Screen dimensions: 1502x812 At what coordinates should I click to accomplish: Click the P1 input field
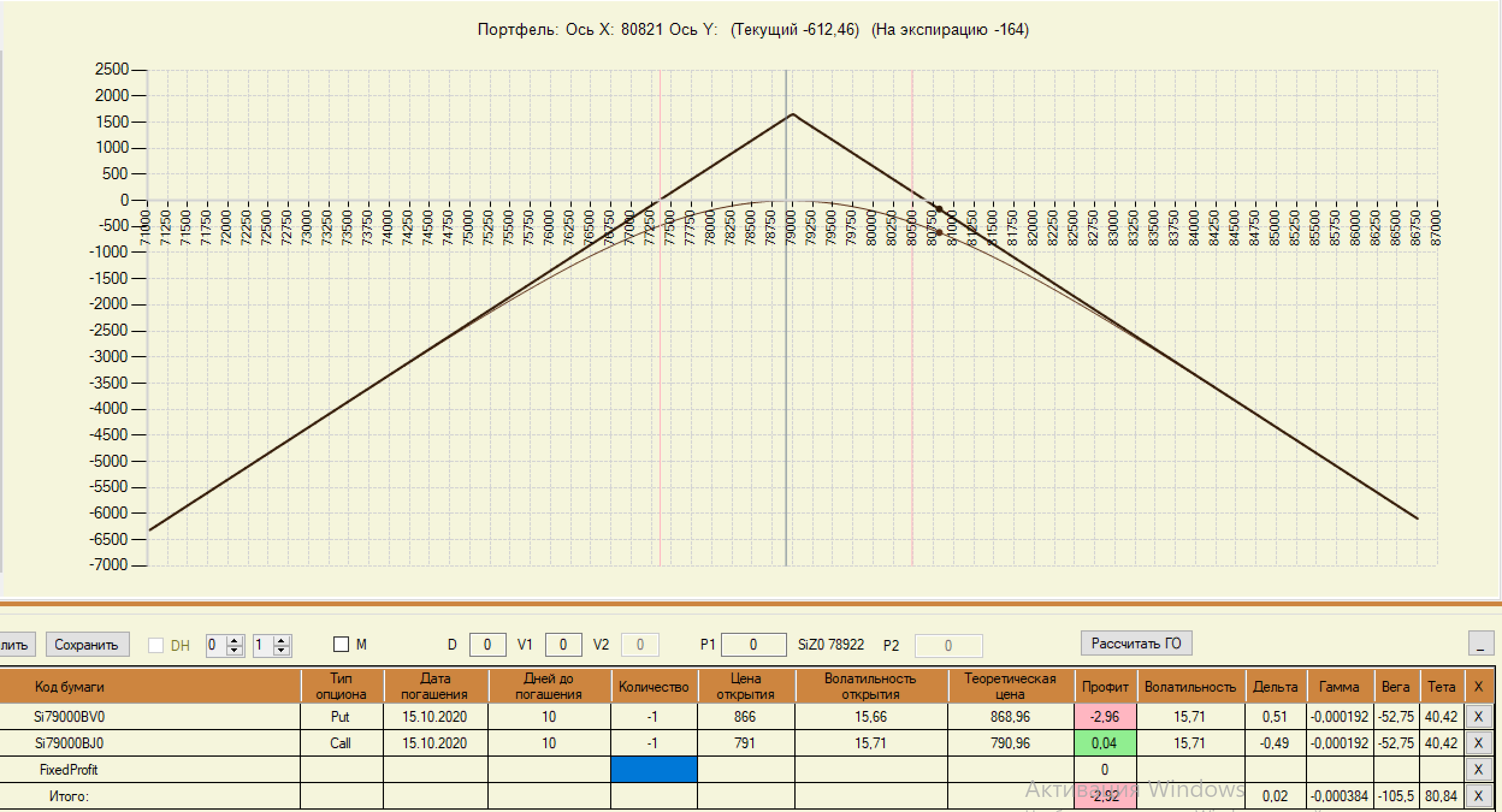pyautogui.click(x=753, y=645)
